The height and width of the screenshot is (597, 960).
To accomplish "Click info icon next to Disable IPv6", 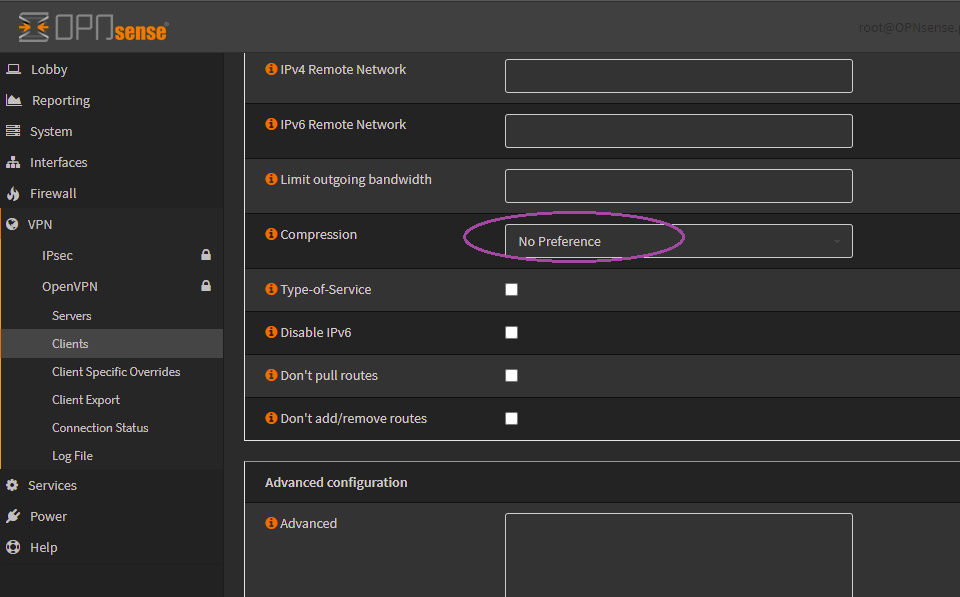I will click(x=271, y=332).
